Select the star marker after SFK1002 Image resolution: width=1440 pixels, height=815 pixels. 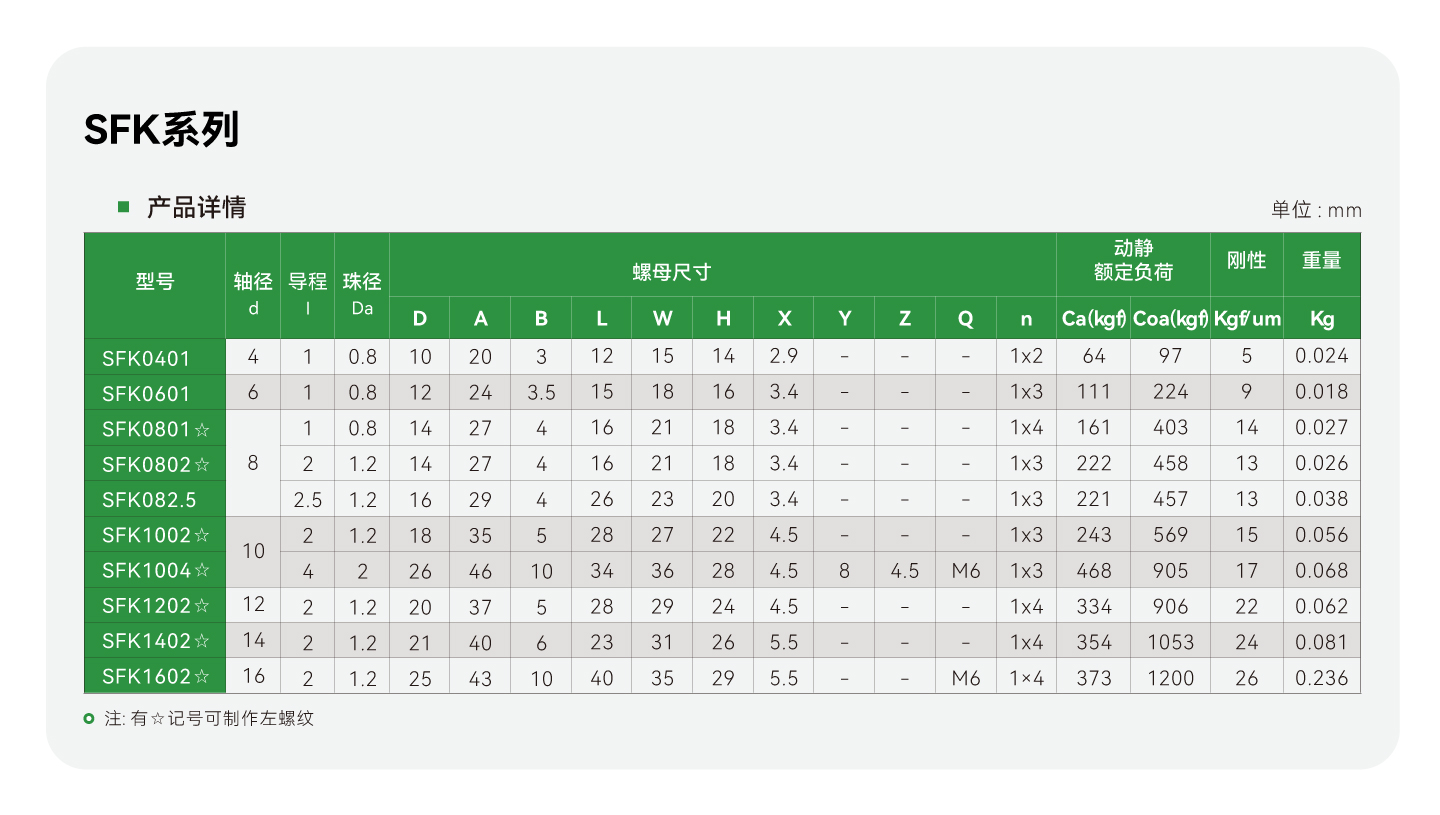pos(203,536)
